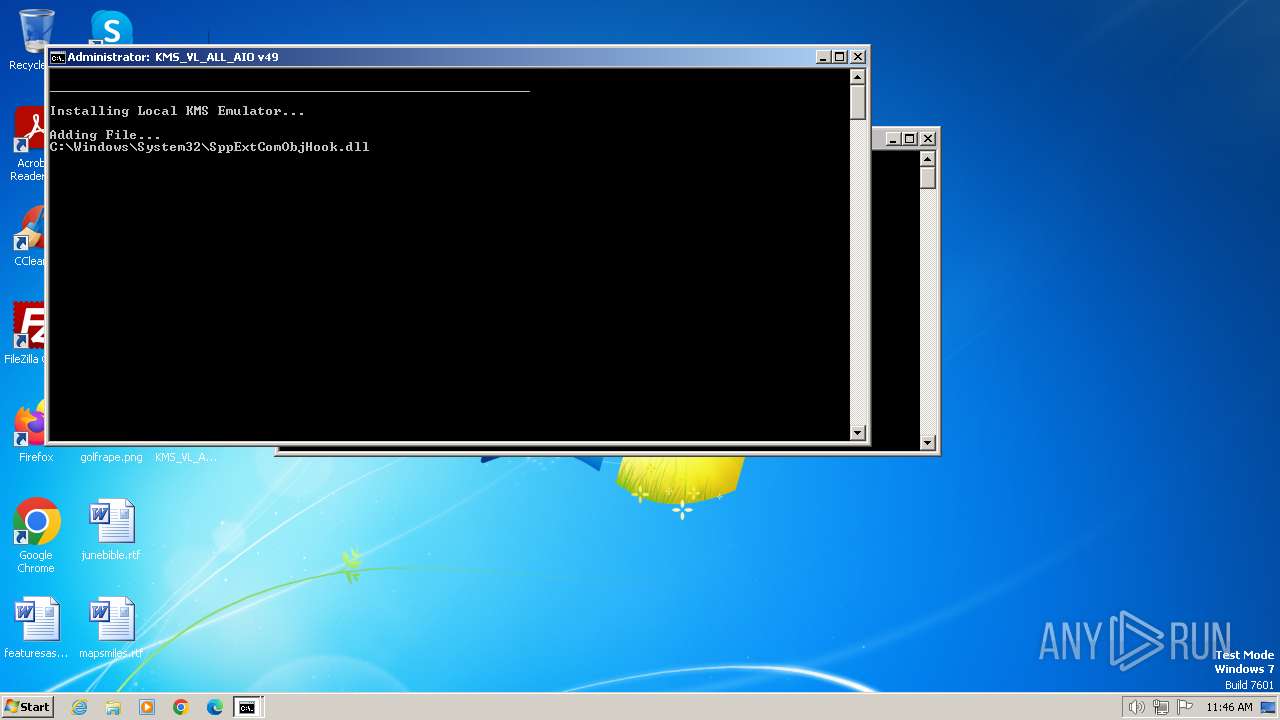Click the background console scrollbar thumb

point(928,178)
